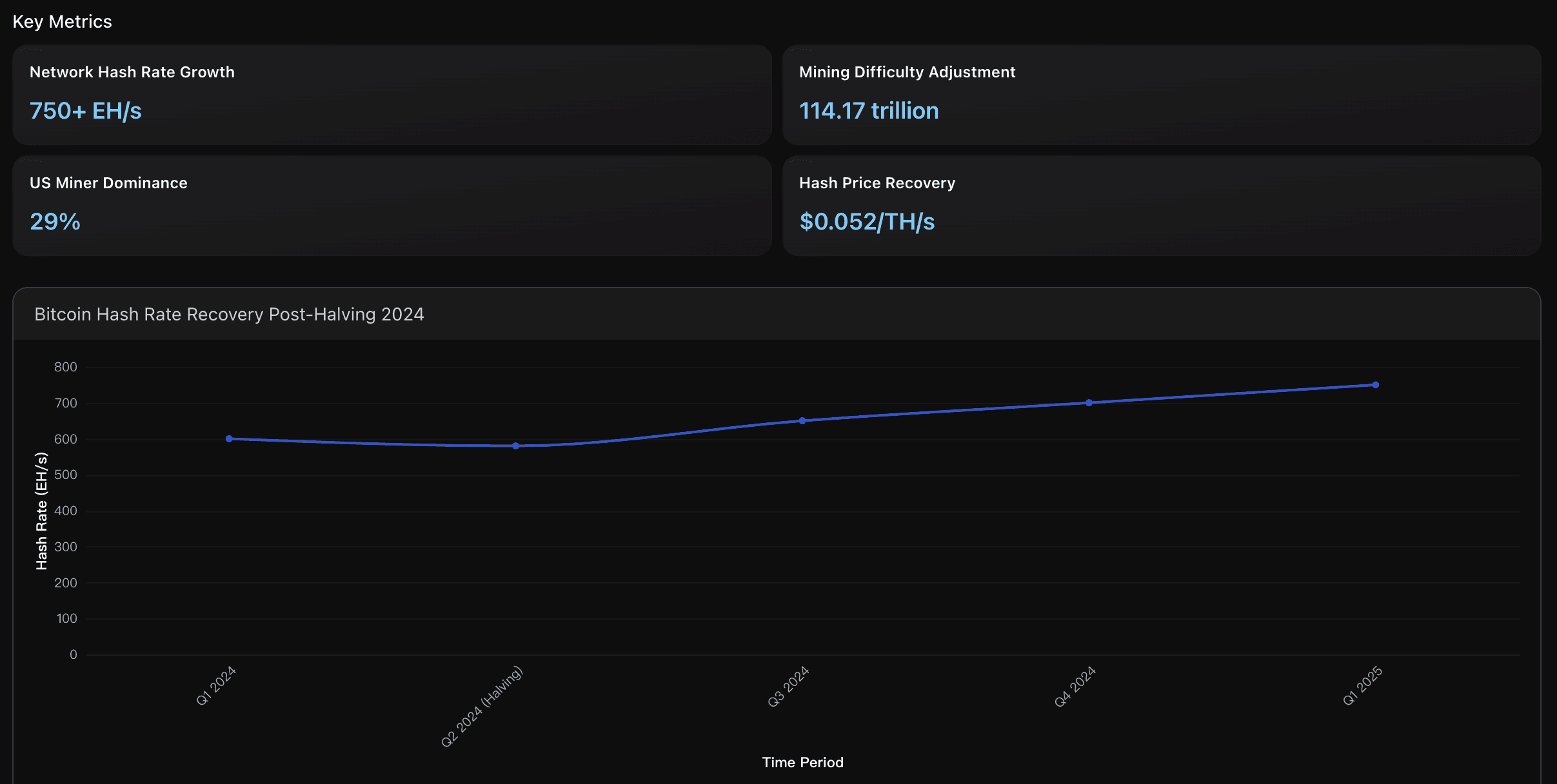Click the 0 y-axis tick label
The width and height of the screenshot is (1557, 784).
[x=74, y=655]
